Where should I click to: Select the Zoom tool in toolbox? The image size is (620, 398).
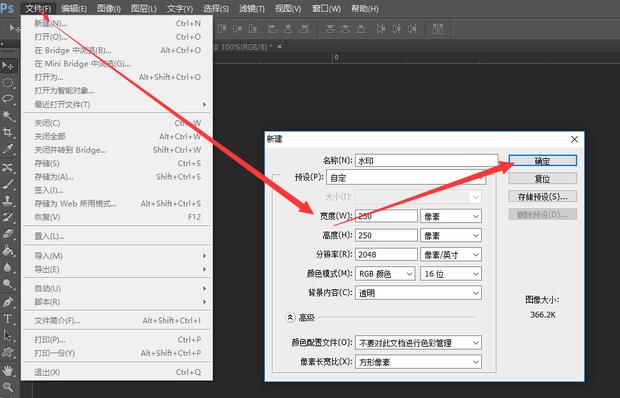click(x=8, y=387)
